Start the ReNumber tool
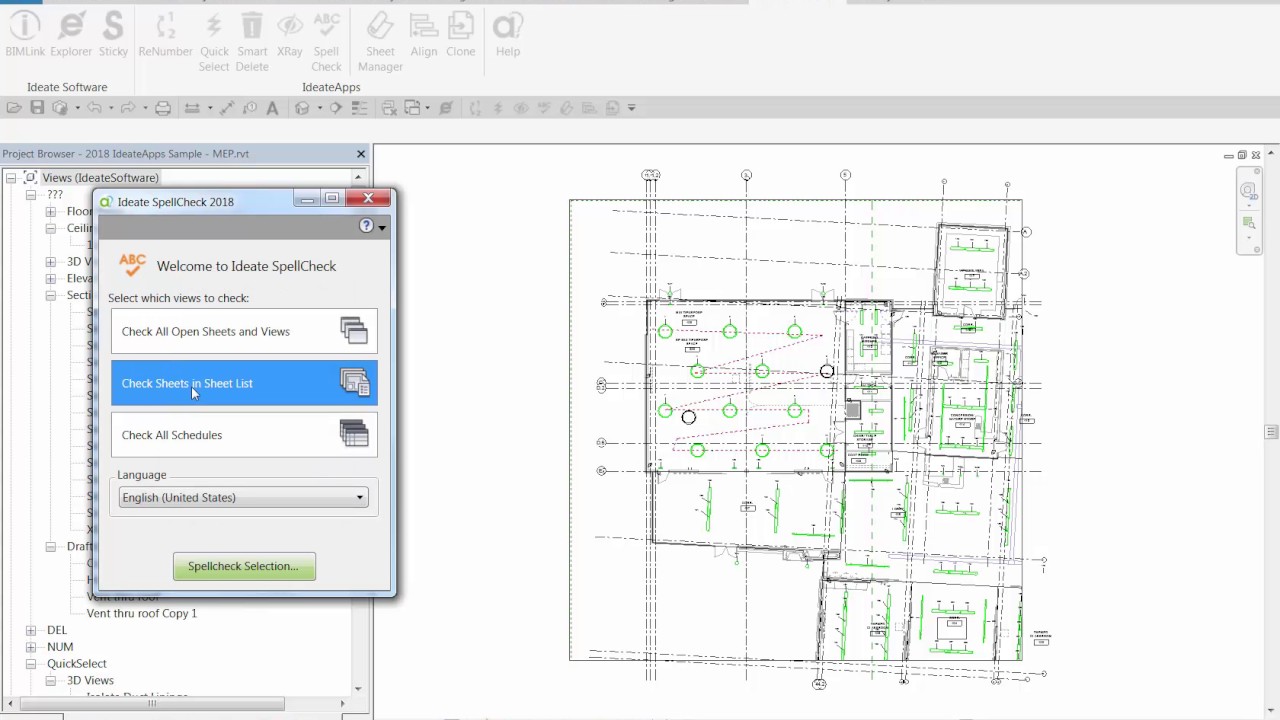Viewport: 1280px width, 720px height. coord(165,35)
